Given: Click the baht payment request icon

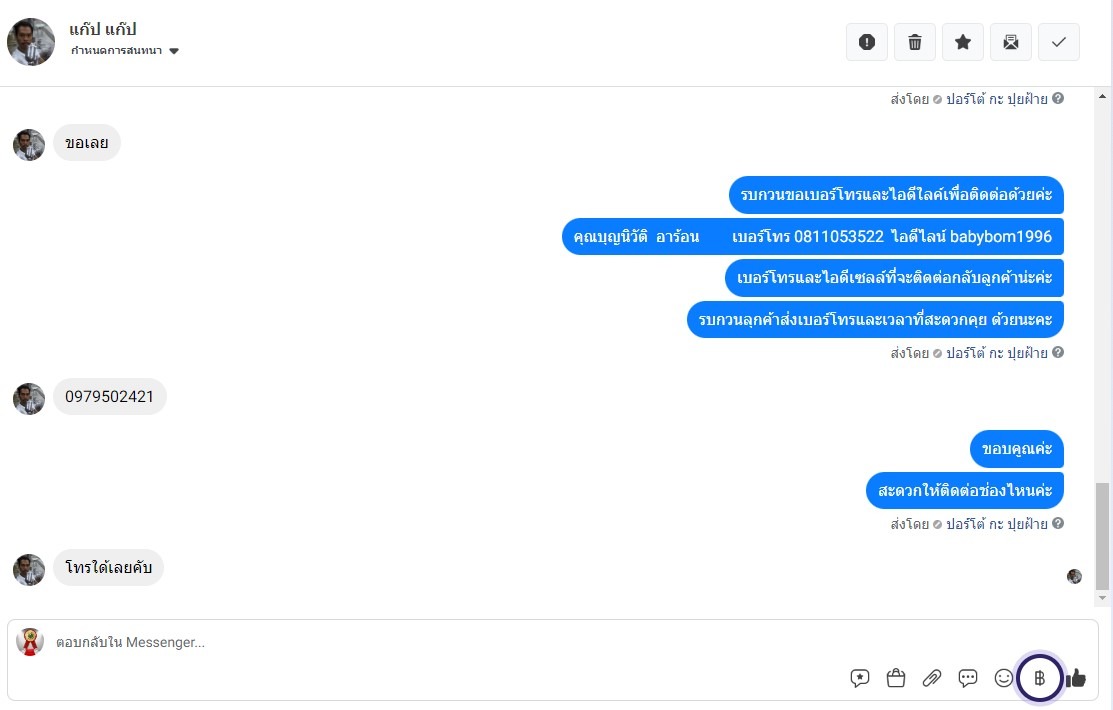Looking at the screenshot, I should click(x=1040, y=678).
